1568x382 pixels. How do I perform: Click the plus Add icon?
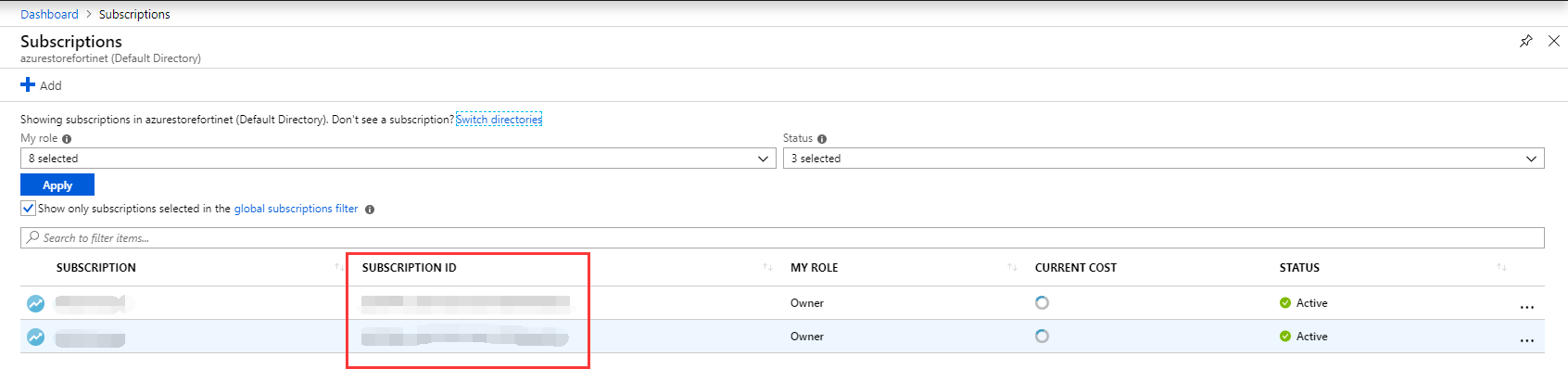[28, 85]
